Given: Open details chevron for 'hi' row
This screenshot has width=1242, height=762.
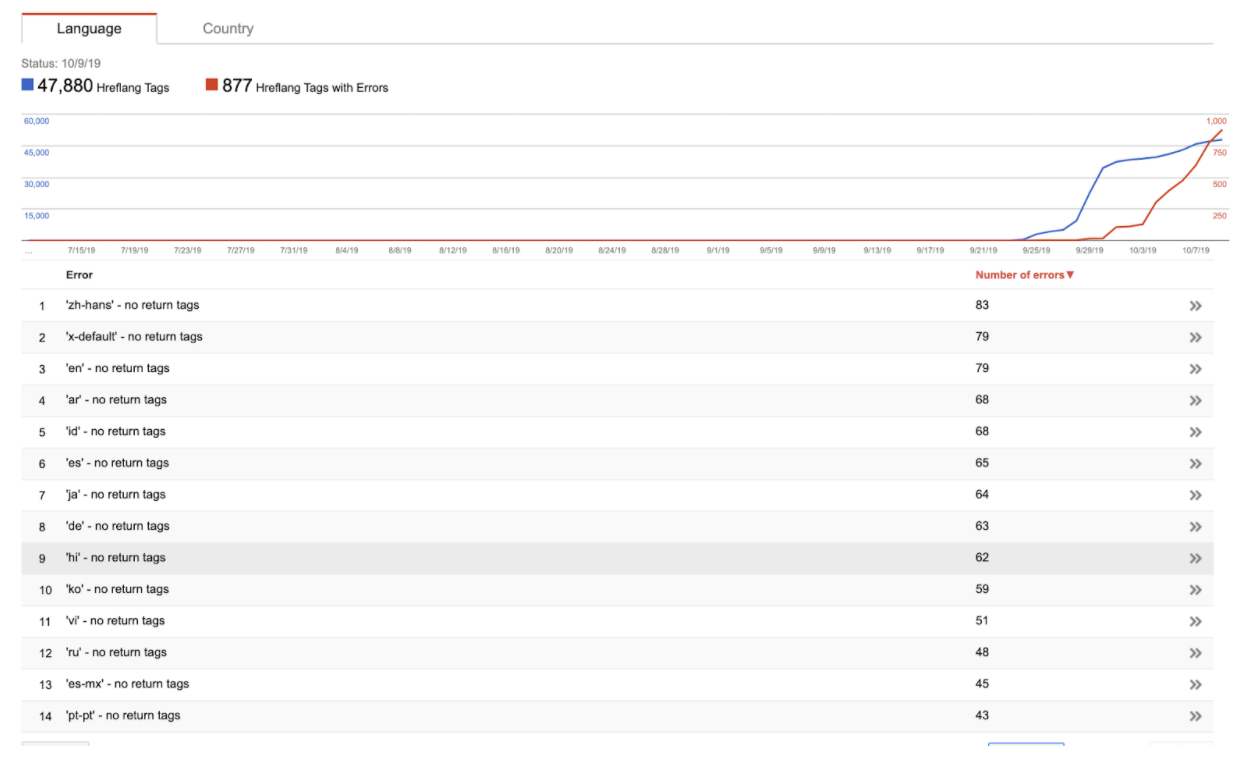Looking at the screenshot, I should tap(1195, 558).
